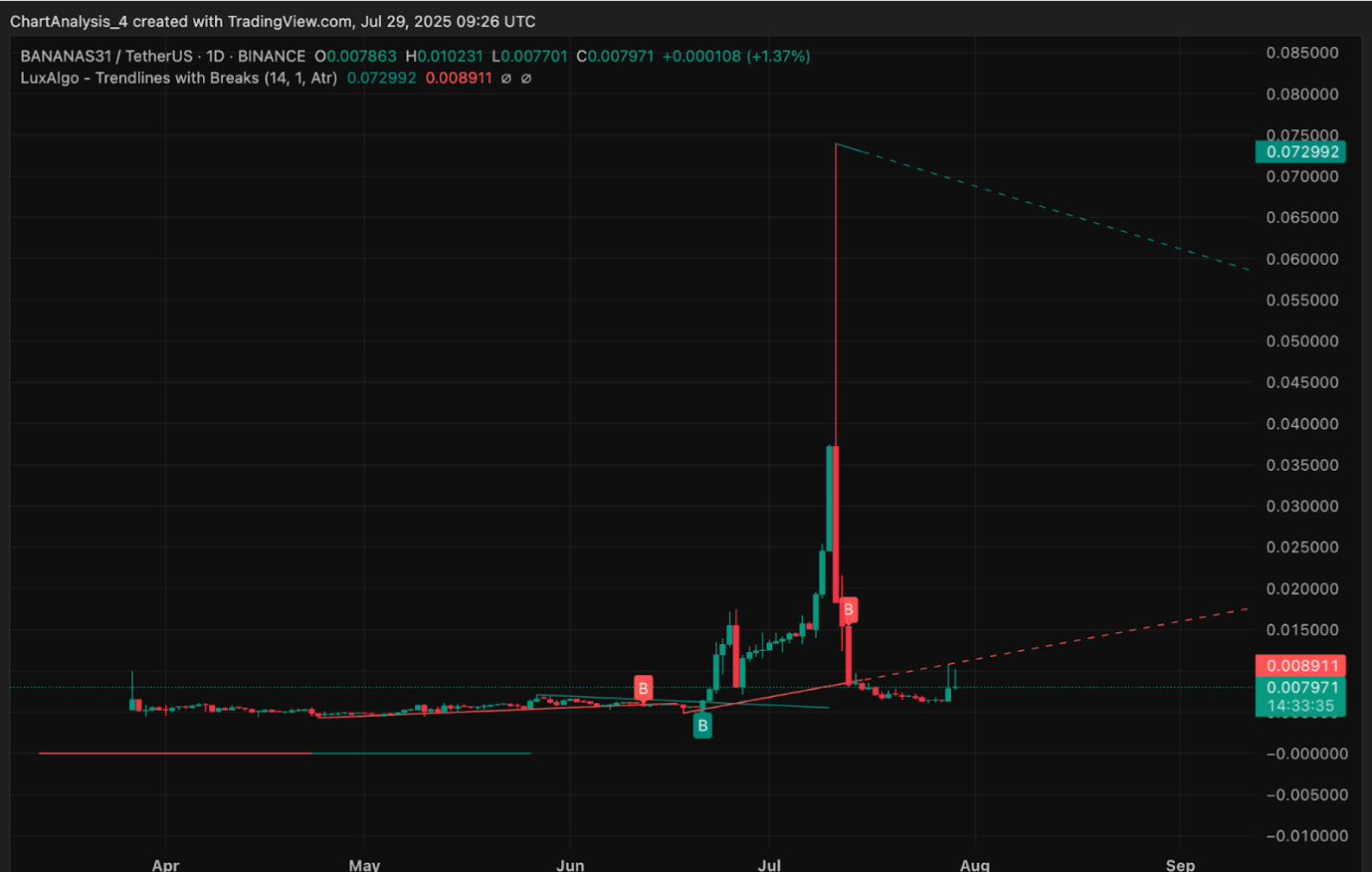The image size is (1372, 872).
Task: Select the teal B breakout marker below the trendline
Action: [702, 726]
